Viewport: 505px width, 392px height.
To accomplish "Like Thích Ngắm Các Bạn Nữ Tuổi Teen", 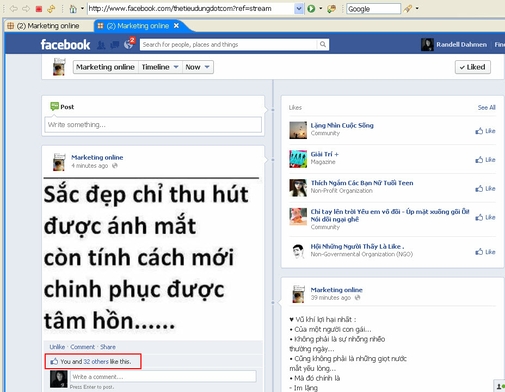I will (485, 188).
